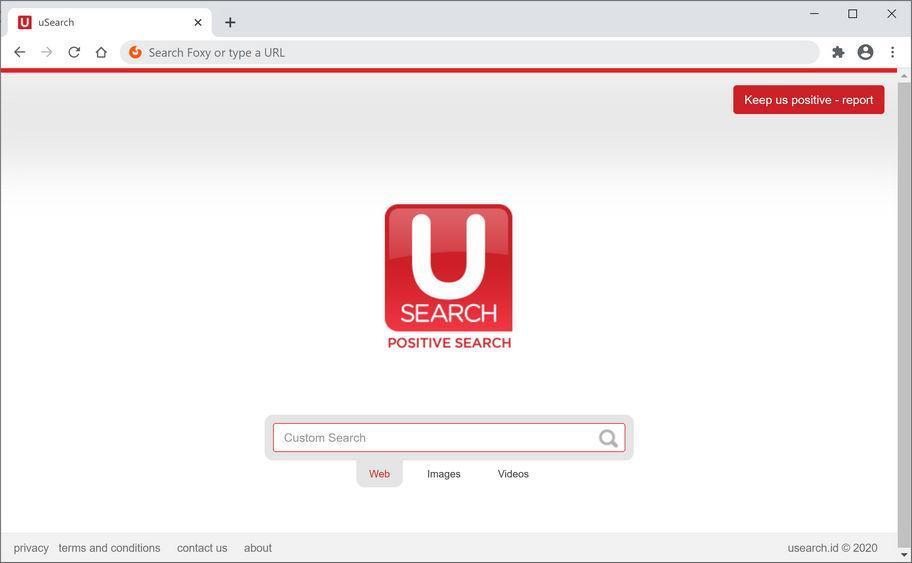Open a new tab with plus button
The width and height of the screenshot is (912, 563).
230,22
